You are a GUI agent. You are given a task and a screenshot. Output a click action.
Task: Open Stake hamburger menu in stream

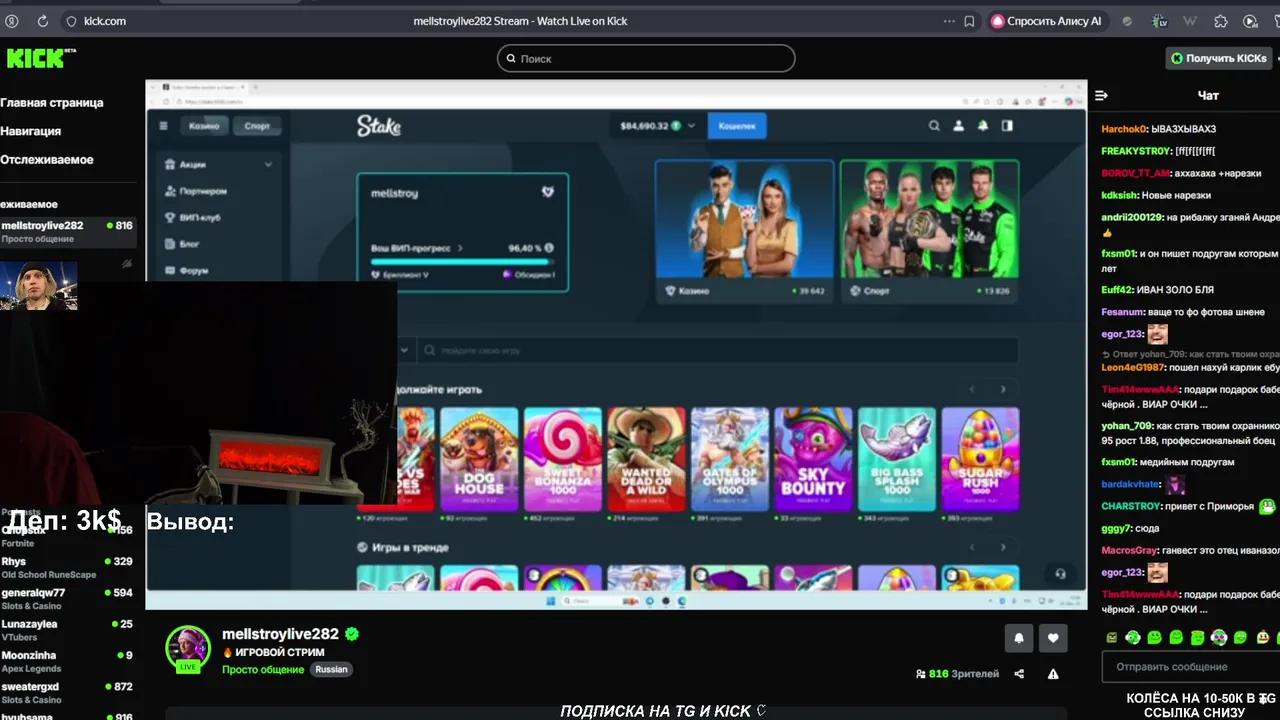[x=163, y=126]
